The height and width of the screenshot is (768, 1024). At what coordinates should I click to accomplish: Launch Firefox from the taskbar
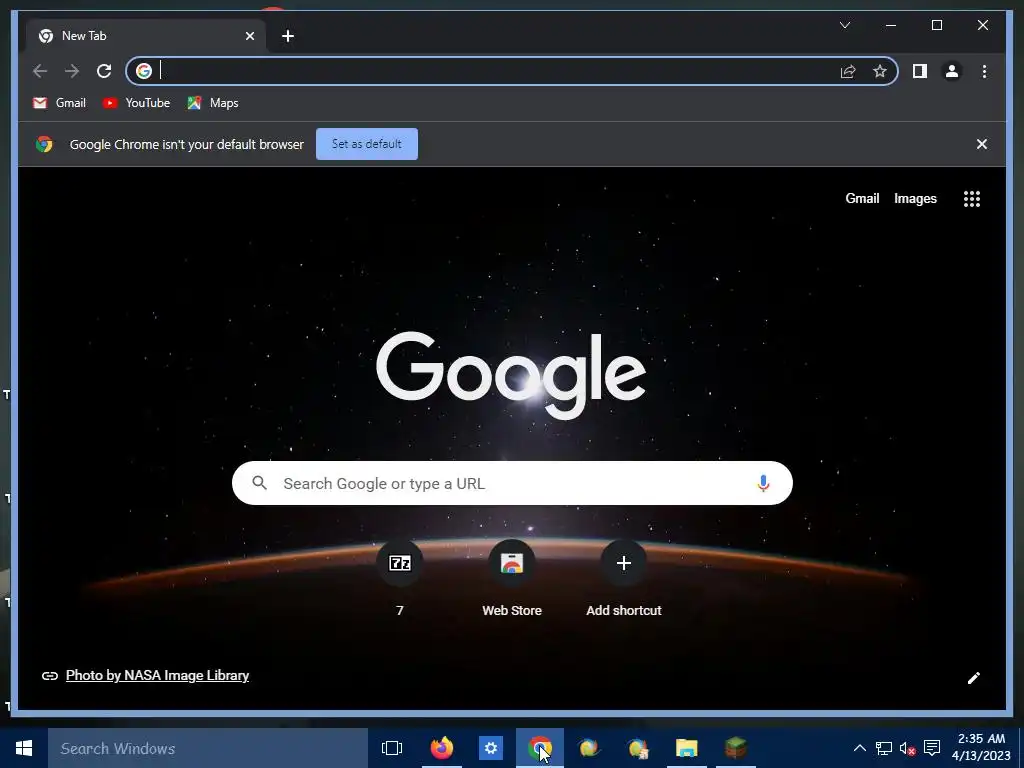[441, 748]
